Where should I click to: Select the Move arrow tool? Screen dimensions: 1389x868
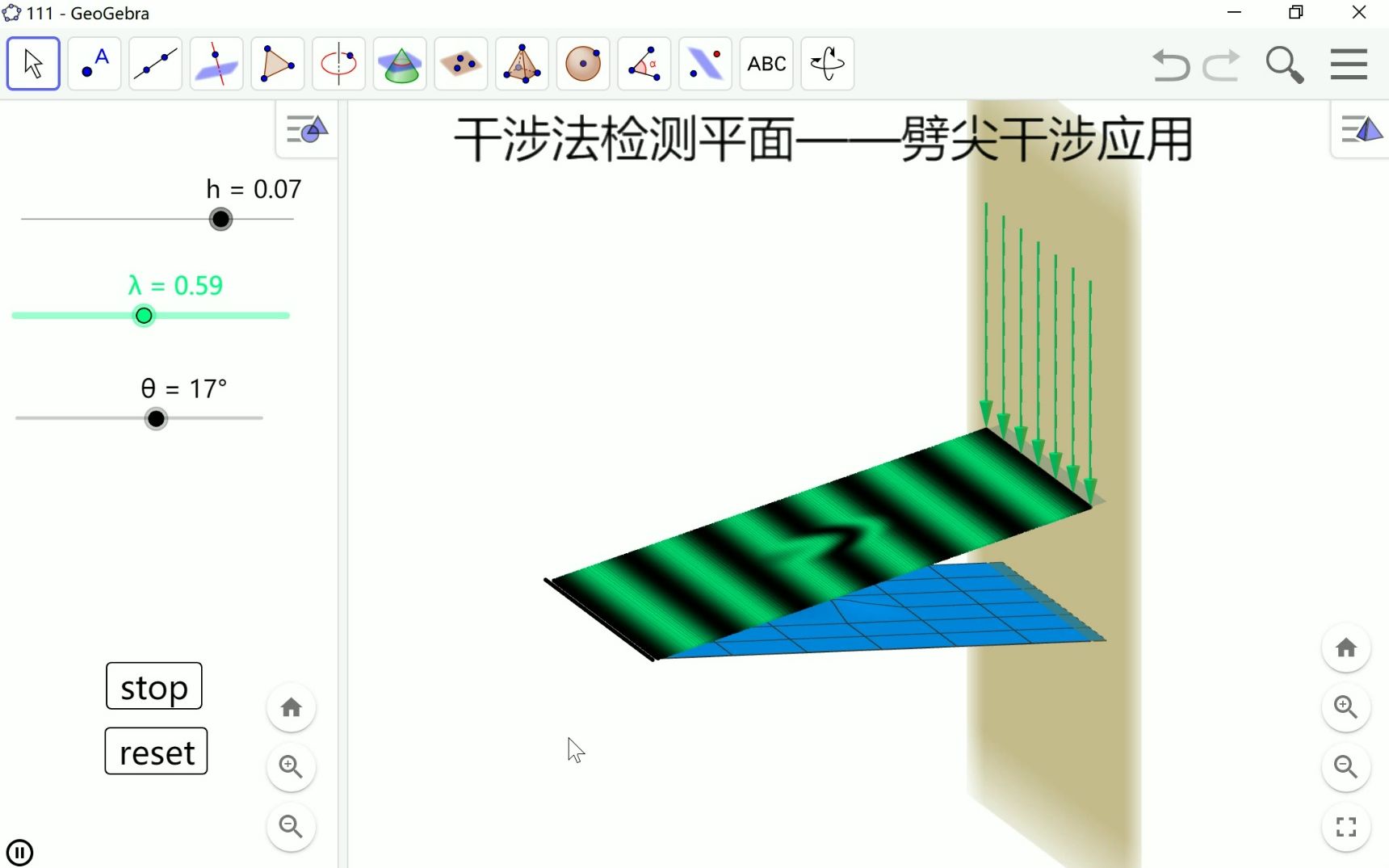(x=33, y=63)
